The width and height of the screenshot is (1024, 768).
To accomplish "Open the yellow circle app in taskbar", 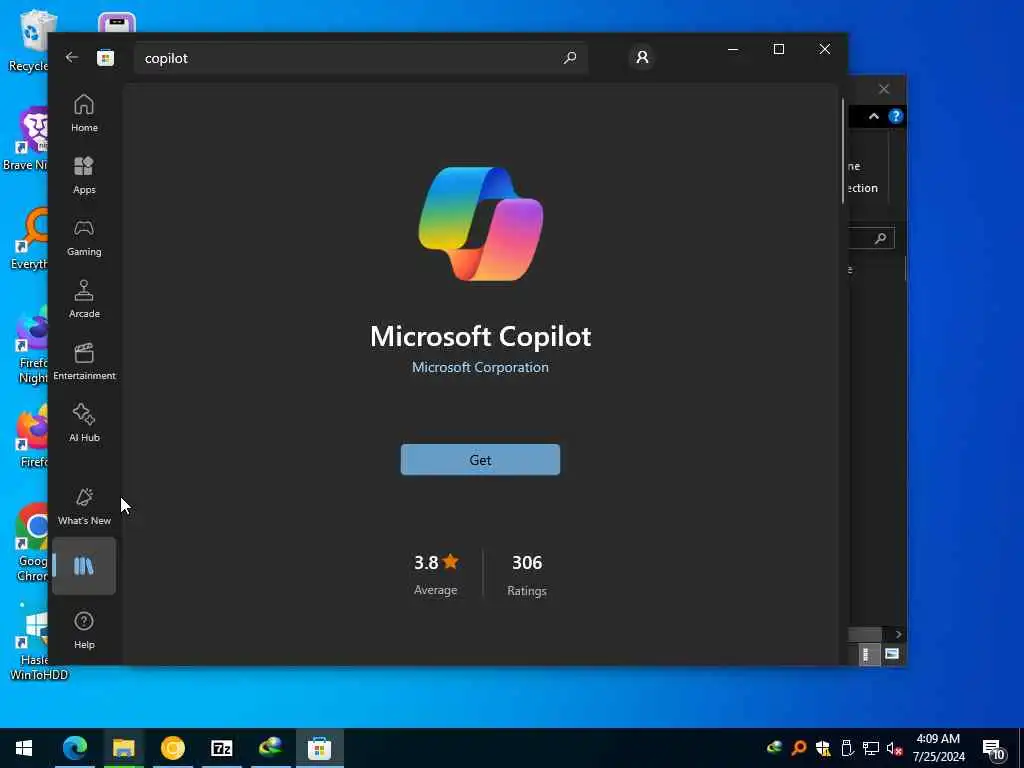I will (173, 748).
